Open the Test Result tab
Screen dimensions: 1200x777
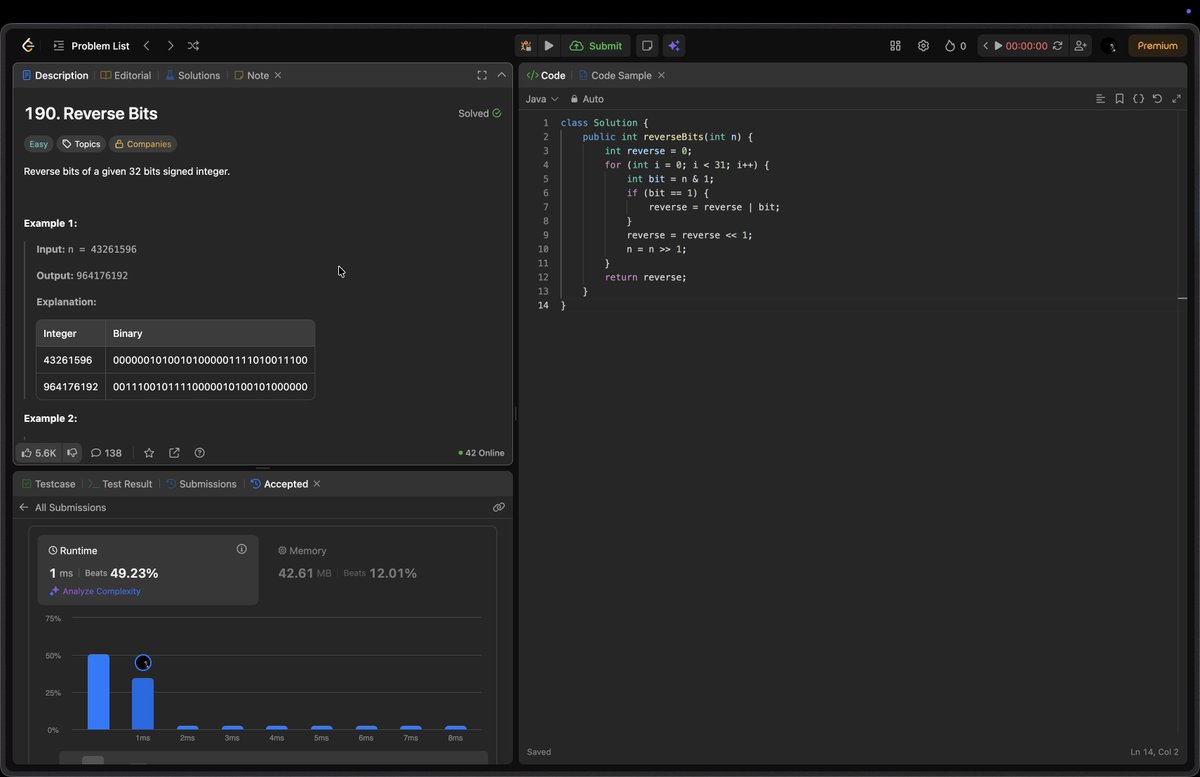[120, 484]
